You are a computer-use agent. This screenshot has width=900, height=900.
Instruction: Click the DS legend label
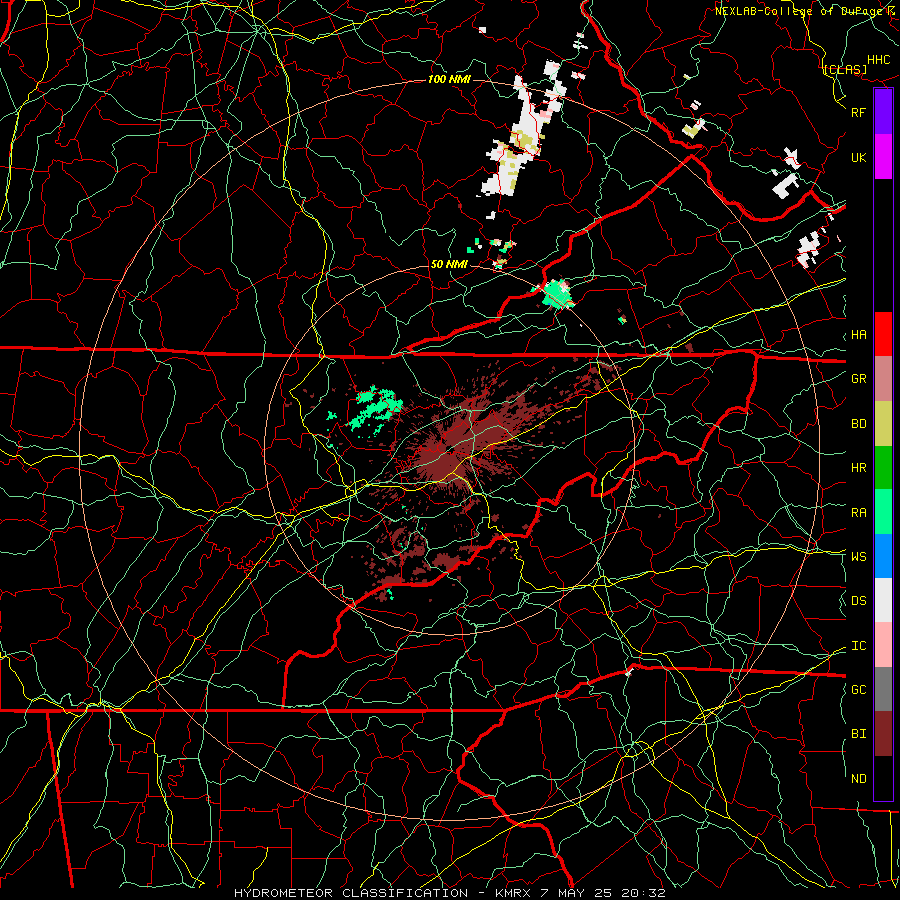click(859, 600)
